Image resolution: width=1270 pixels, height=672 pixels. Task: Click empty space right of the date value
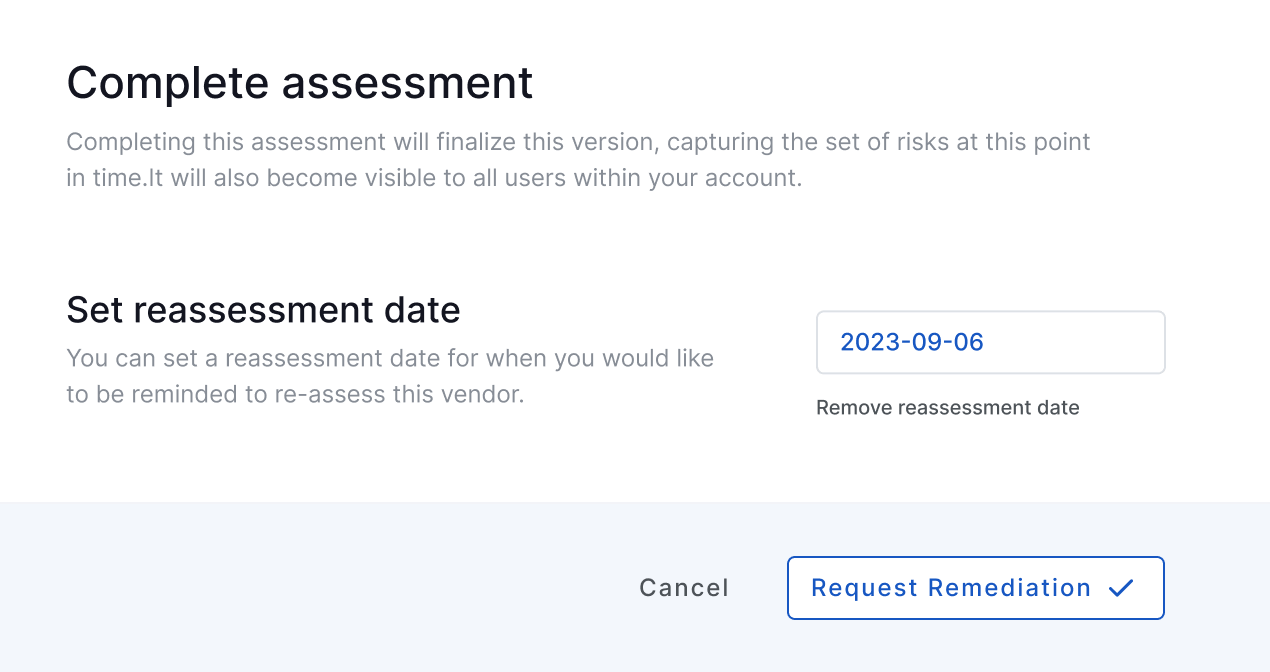pyautogui.click(x=1075, y=342)
